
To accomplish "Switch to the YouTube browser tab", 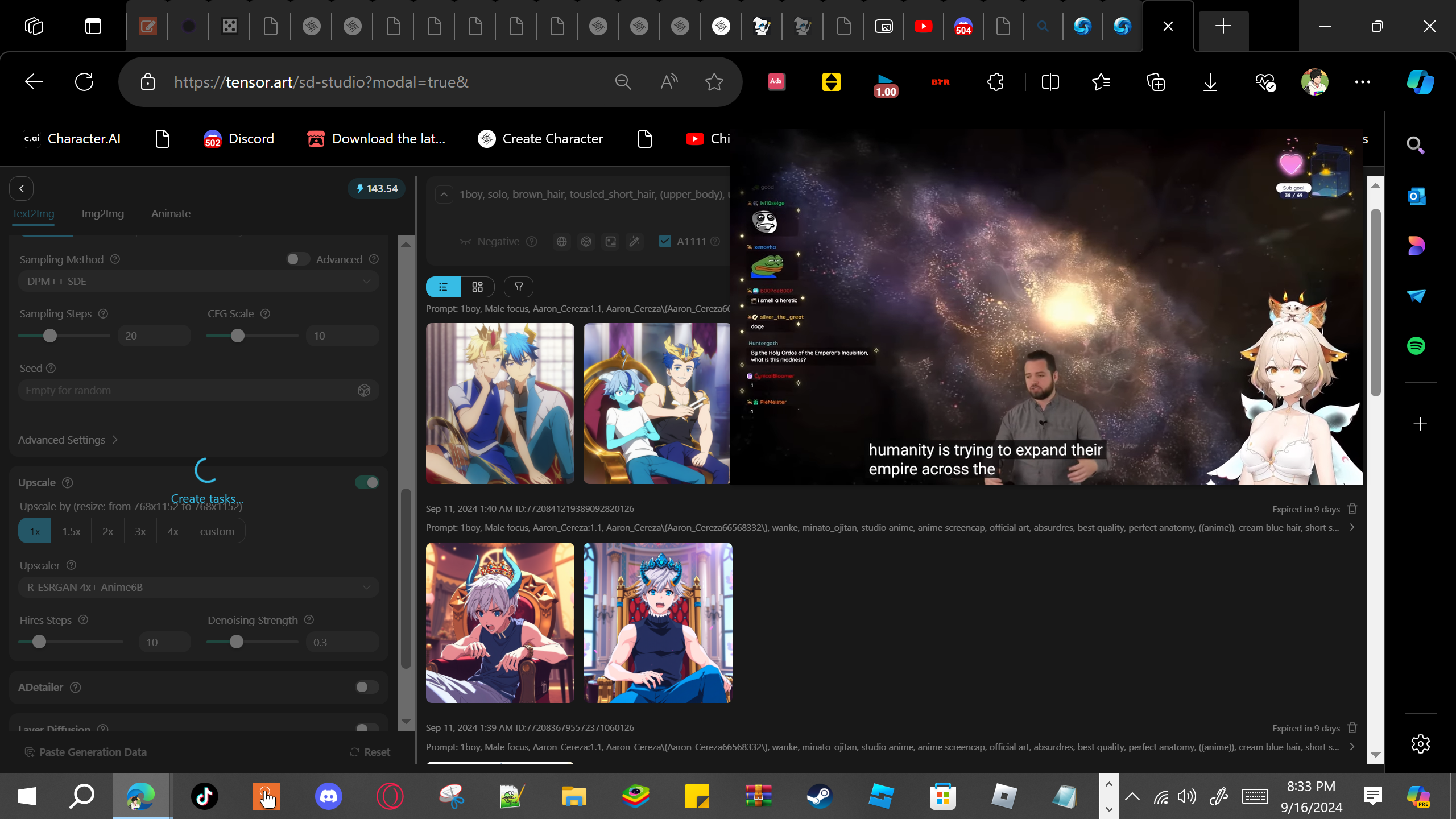I will coord(924,26).
